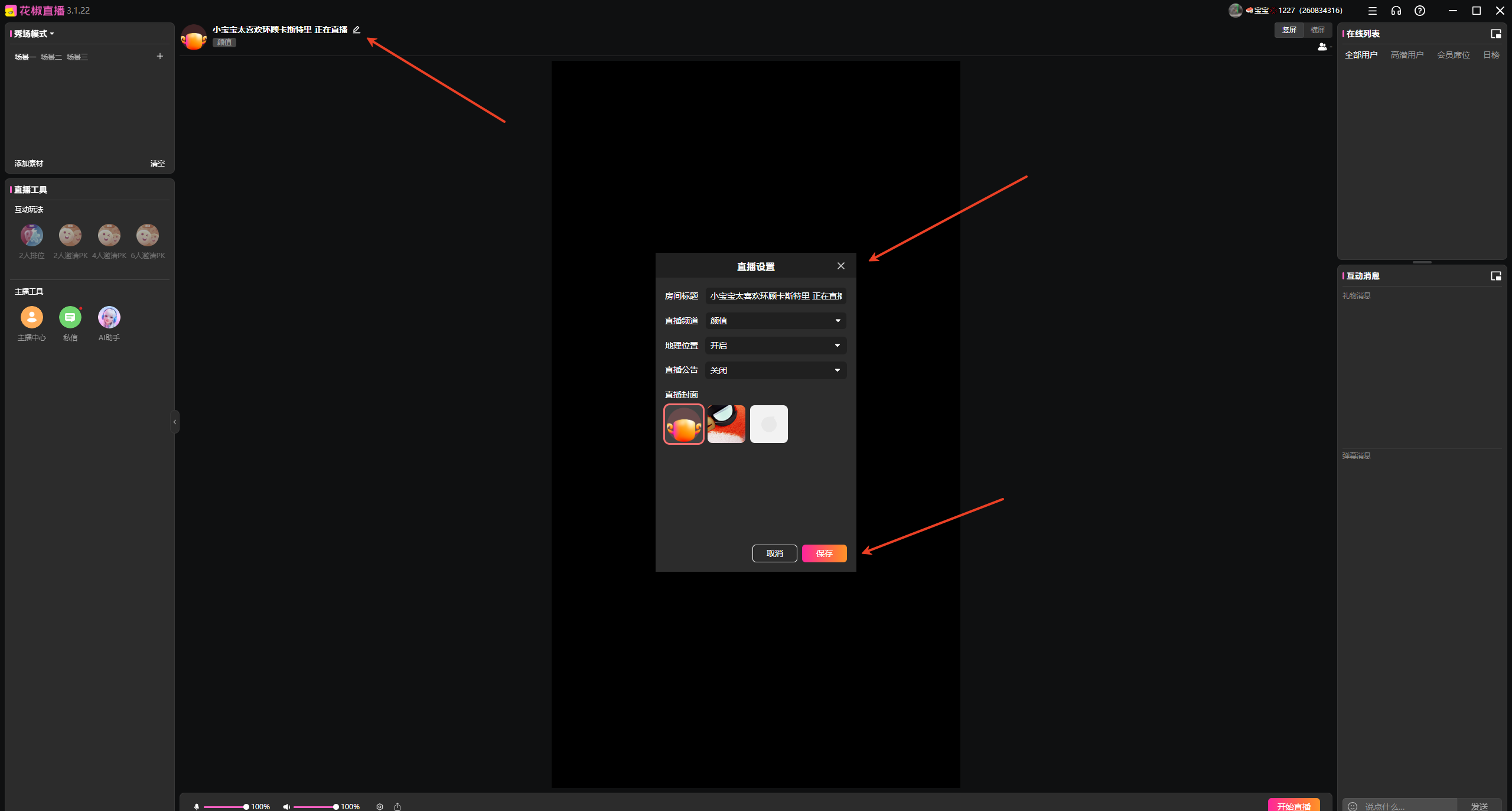Open the customer service headset icon
The height and width of the screenshot is (811, 1512).
click(1396, 11)
